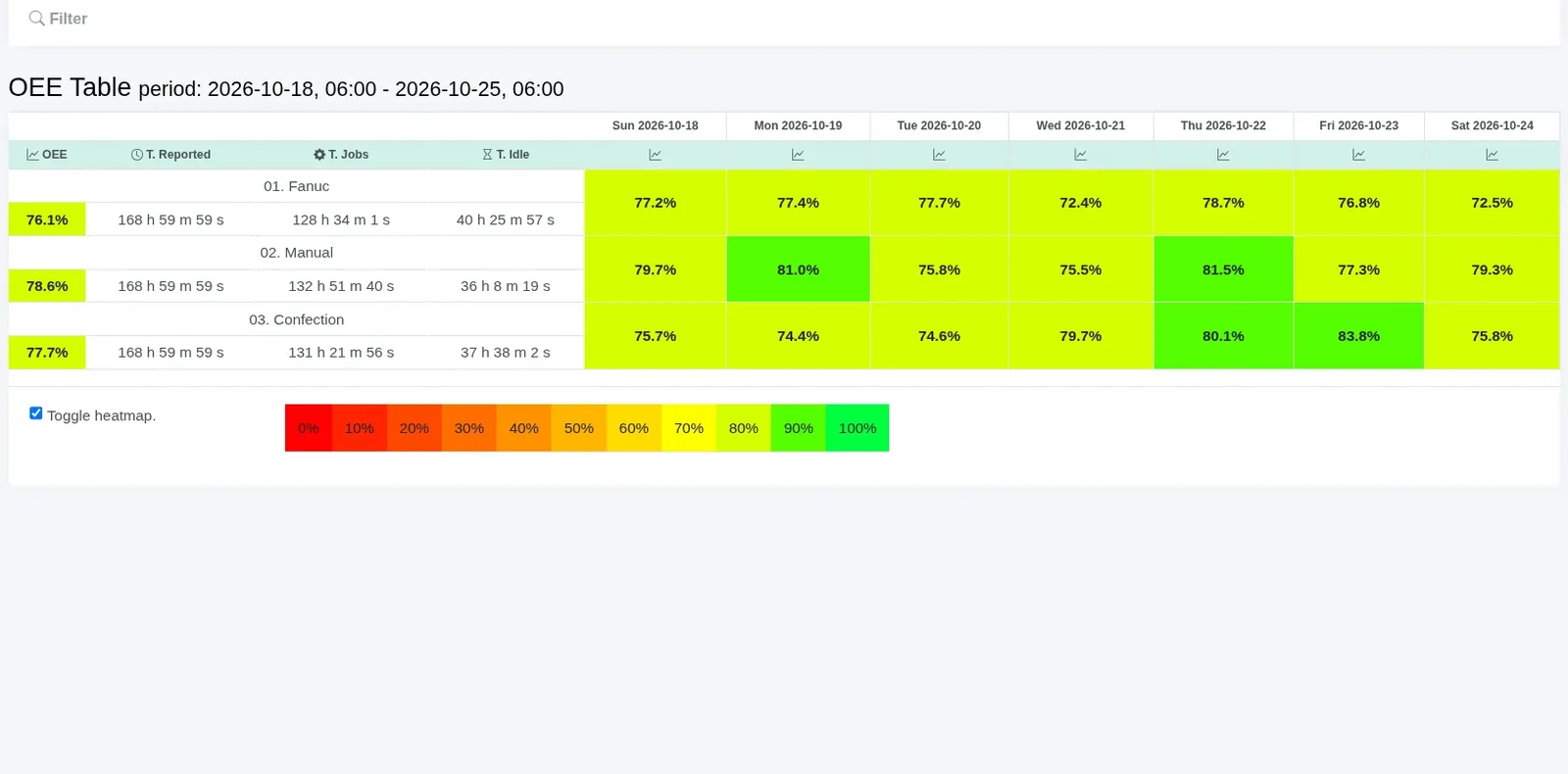Click Manual Saturday cell 79.3%
The image size is (1568, 774).
(1492, 269)
